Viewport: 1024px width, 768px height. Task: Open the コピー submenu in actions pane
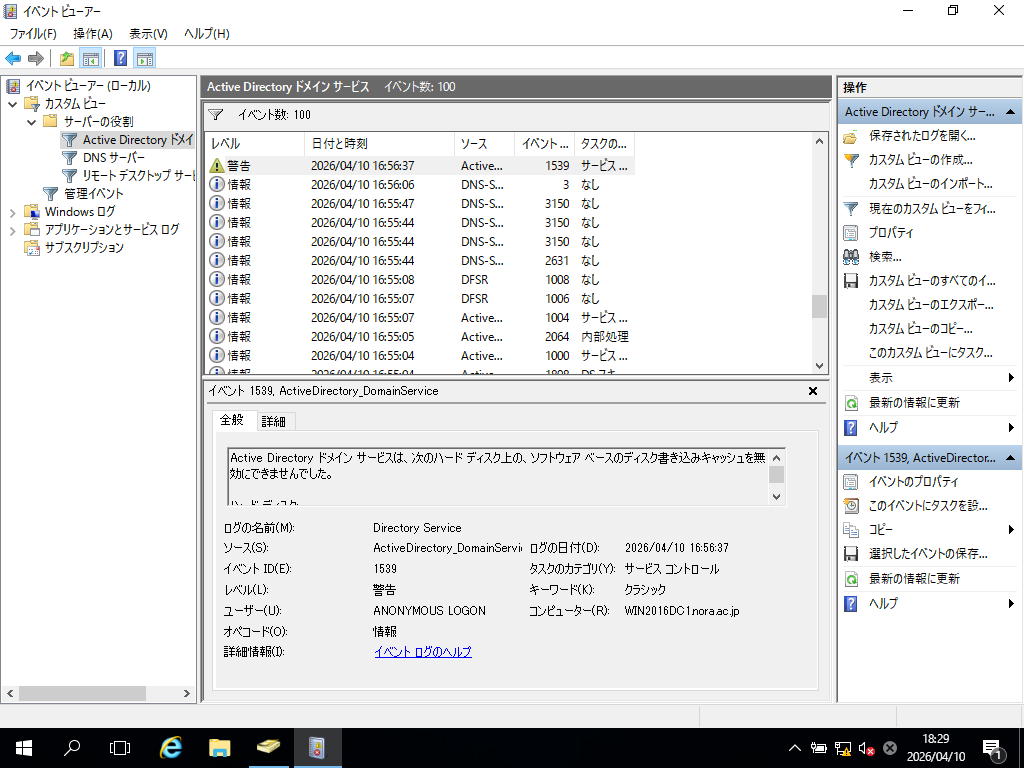(929, 530)
